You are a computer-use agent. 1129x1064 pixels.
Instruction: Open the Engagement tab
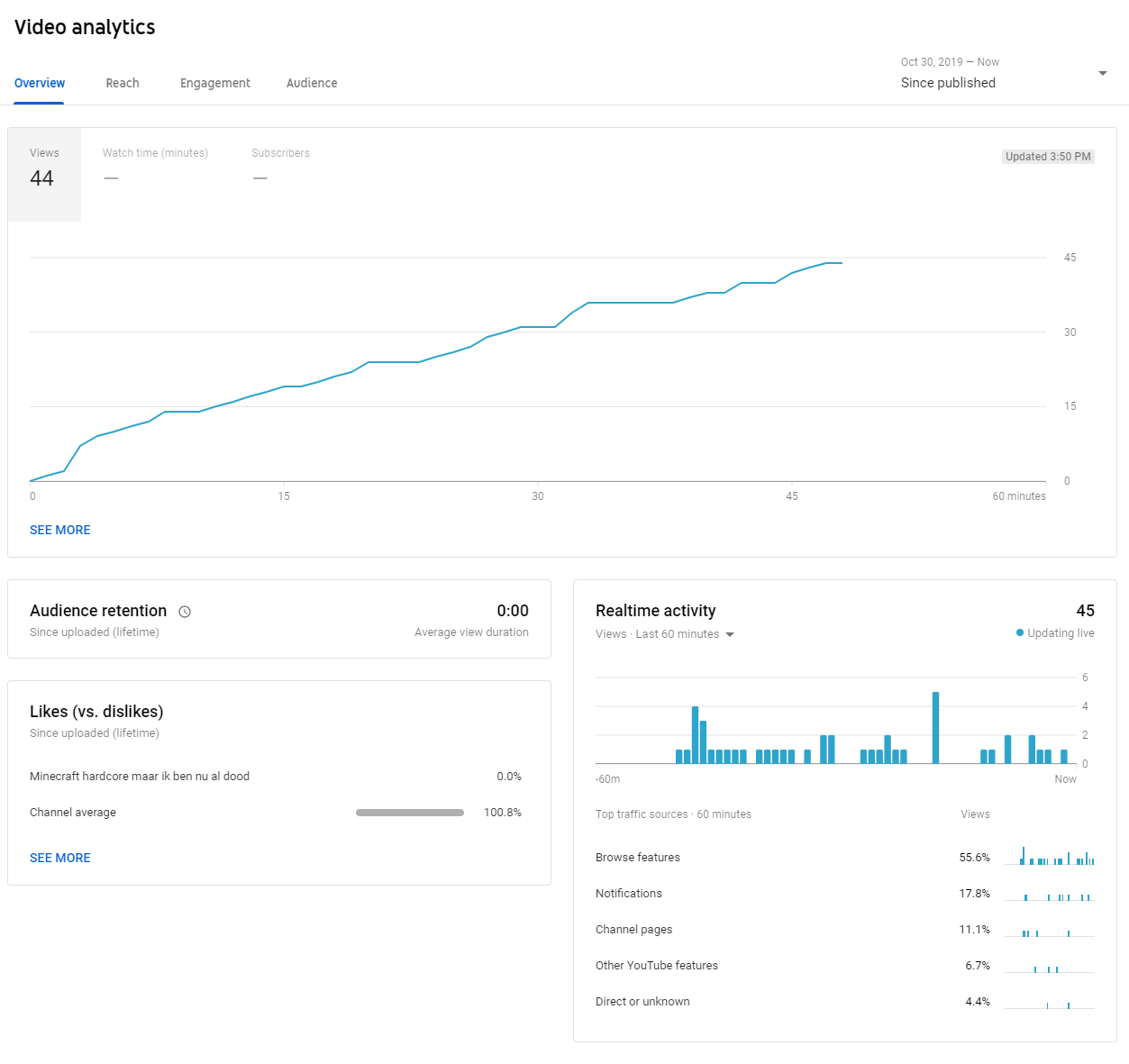(x=214, y=83)
